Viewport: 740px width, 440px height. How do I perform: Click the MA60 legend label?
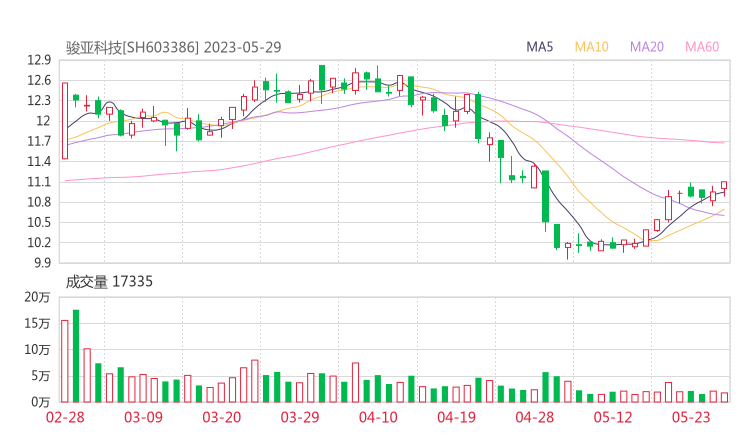coord(702,47)
